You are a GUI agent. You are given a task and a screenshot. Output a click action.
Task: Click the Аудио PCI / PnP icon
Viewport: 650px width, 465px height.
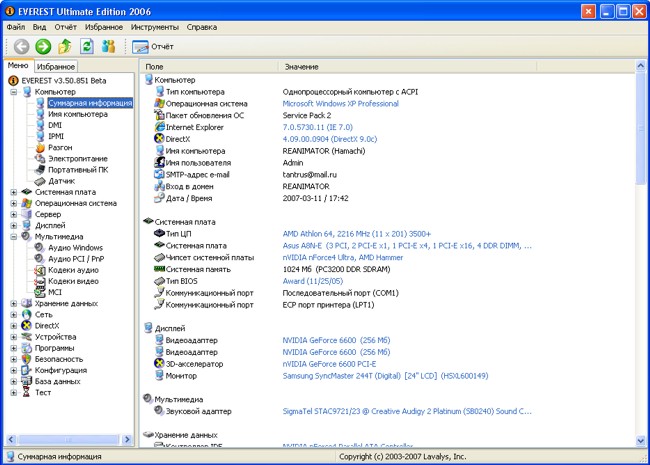point(40,259)
